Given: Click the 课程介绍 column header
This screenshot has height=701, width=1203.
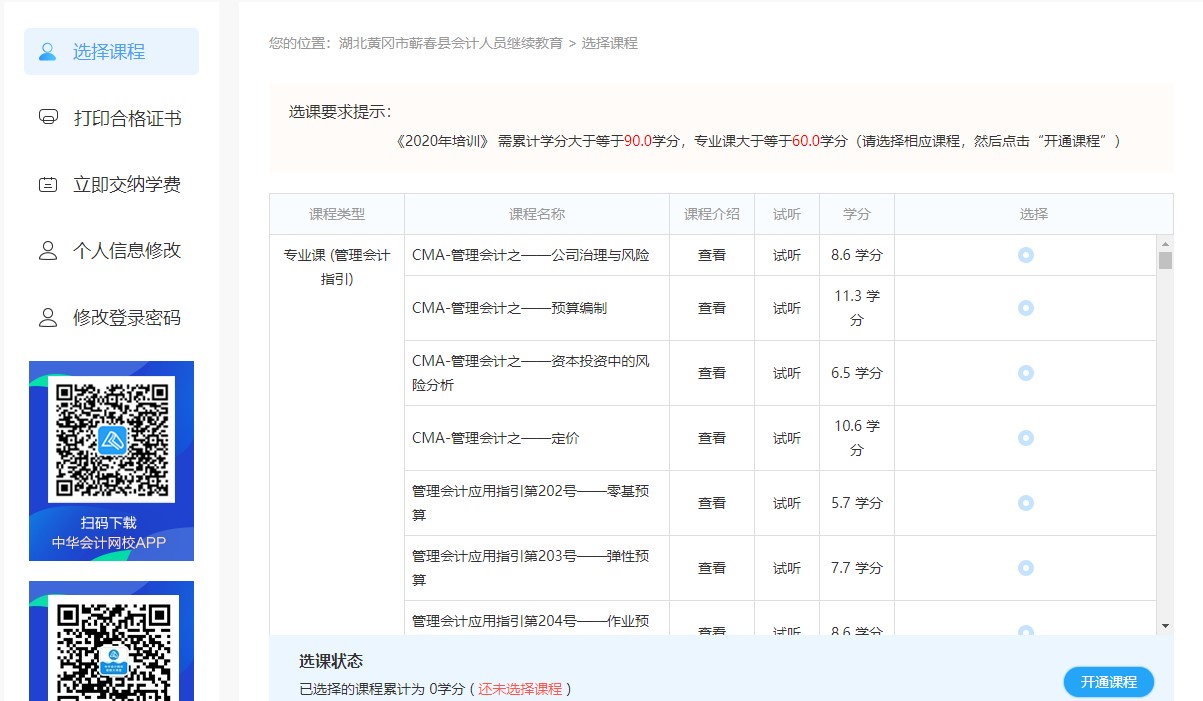Looking at the screenshot, I should (x=712, y=214).
